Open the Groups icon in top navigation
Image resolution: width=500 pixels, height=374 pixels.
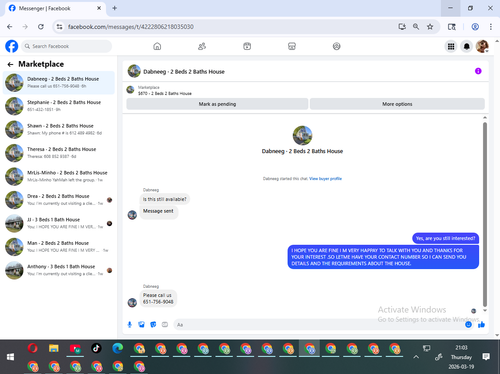337,46
